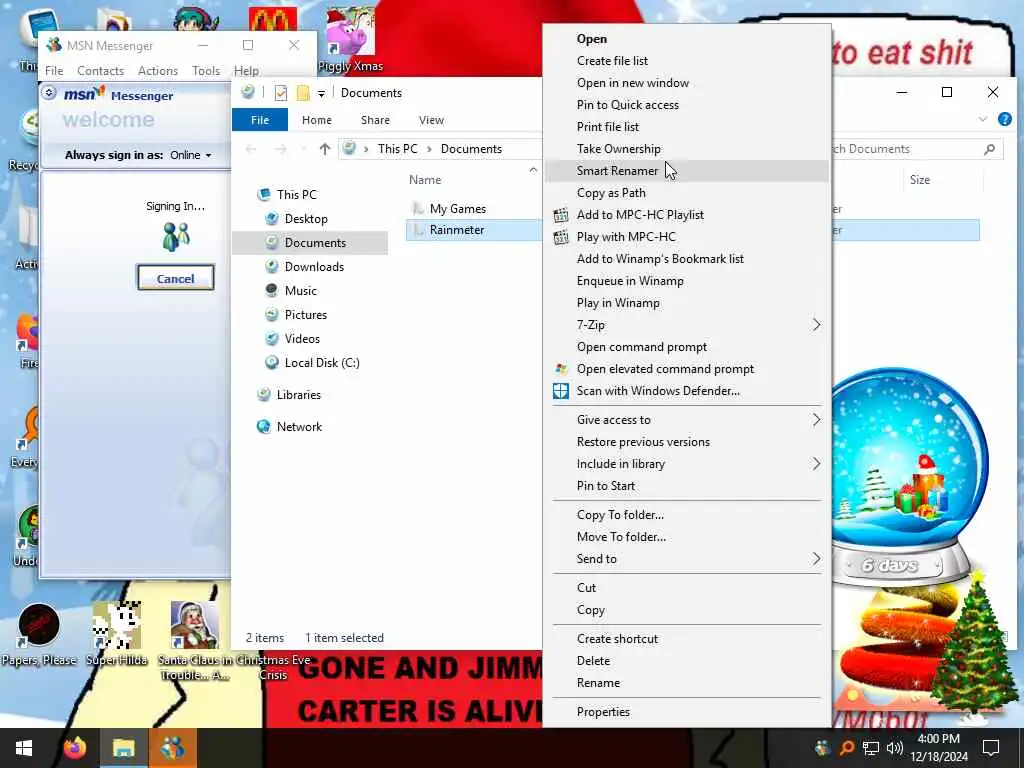Open the Explorer Share ribbon tab
Image resolution: width=1024 pixels, height=768 pixels.
375,120
